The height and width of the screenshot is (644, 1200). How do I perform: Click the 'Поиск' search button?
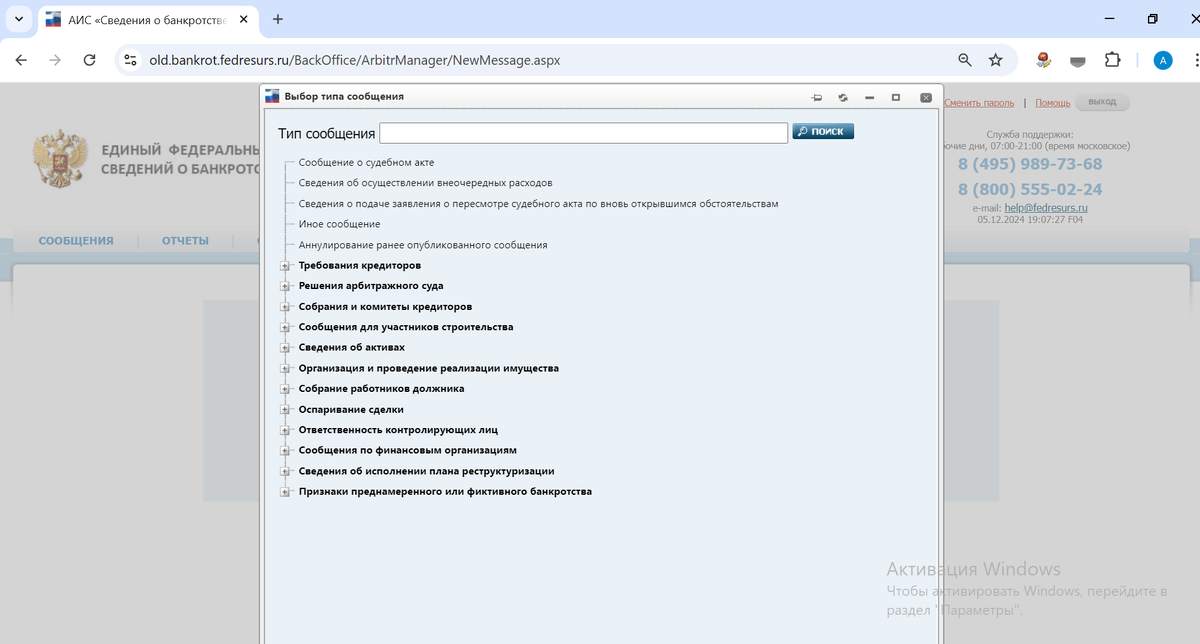pyautogui.click(x=823, y=131)
